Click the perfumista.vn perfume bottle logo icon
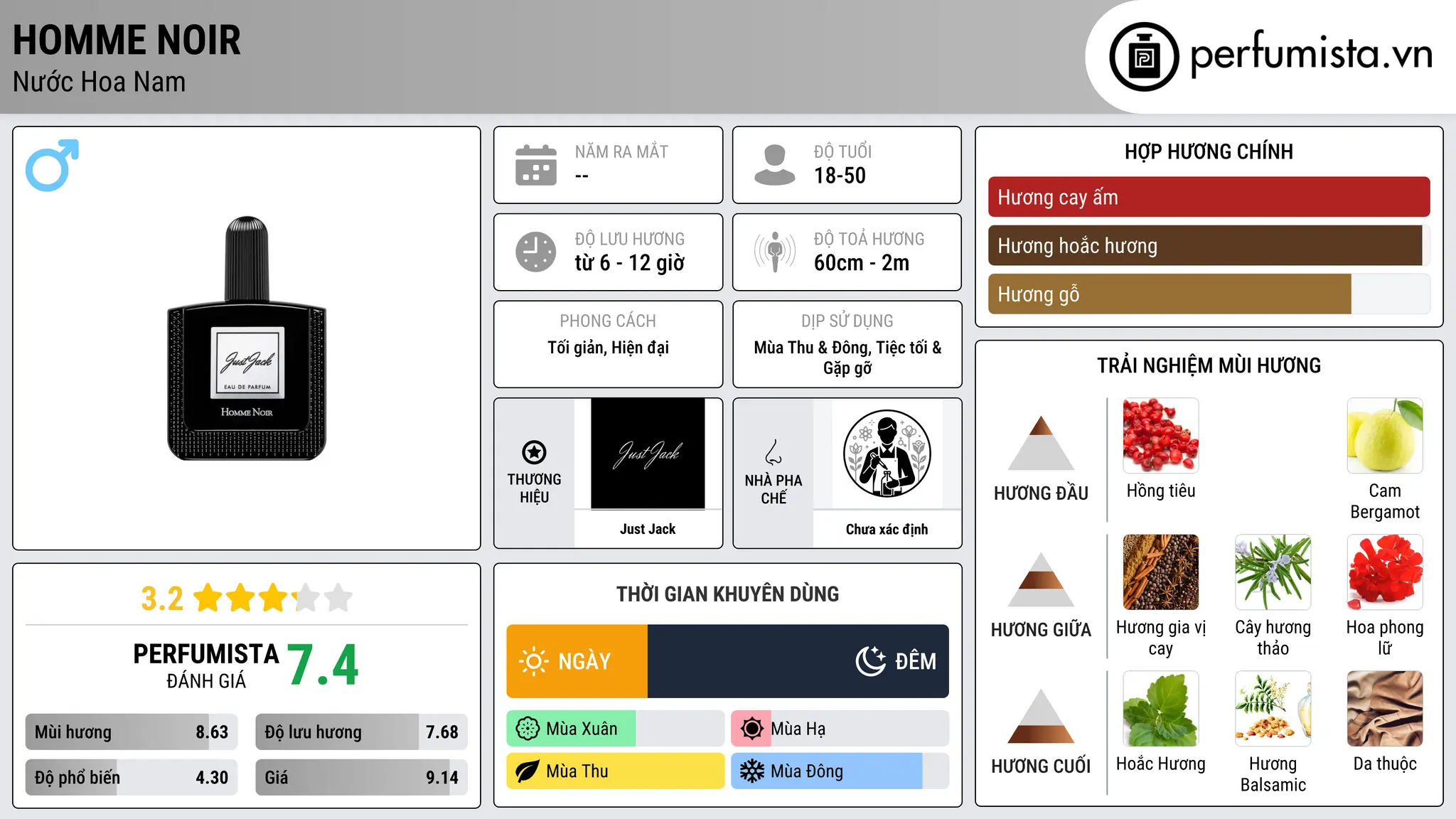 tap(1144, 57)
